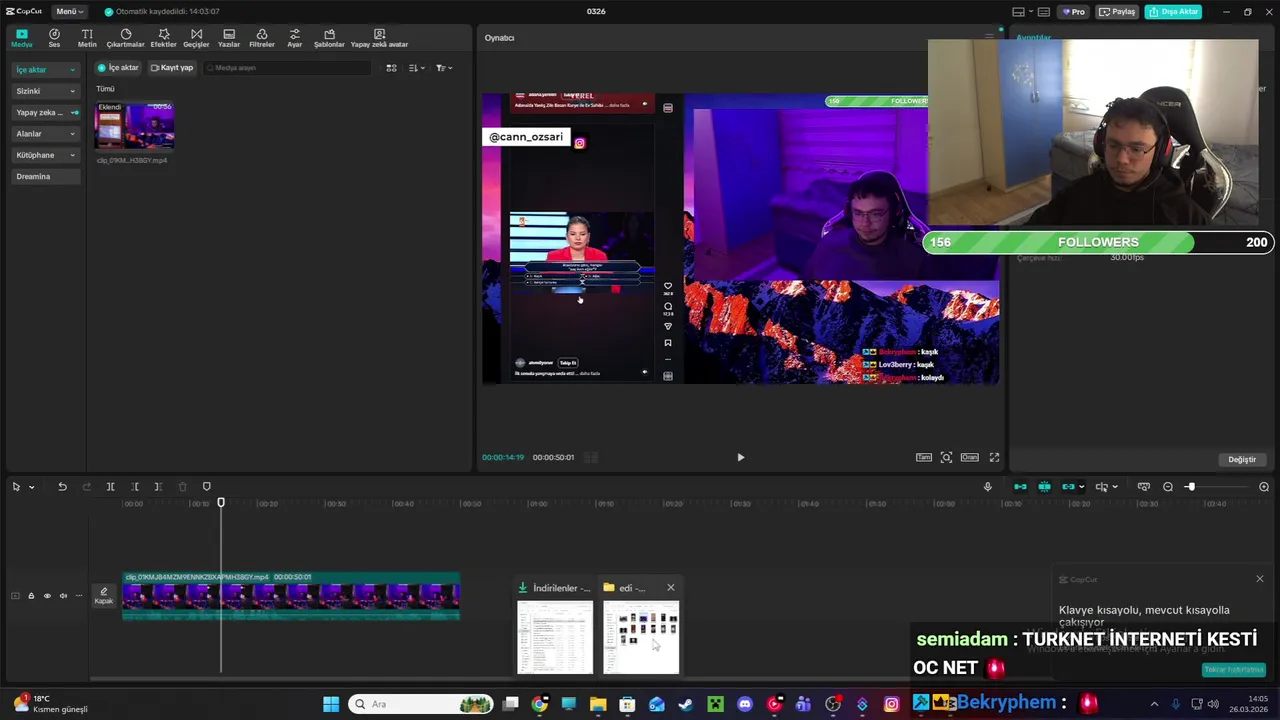Viewport: 1280px width, 720px height.
Task: Switch the media grid view layout
Action: pos(391,68)
